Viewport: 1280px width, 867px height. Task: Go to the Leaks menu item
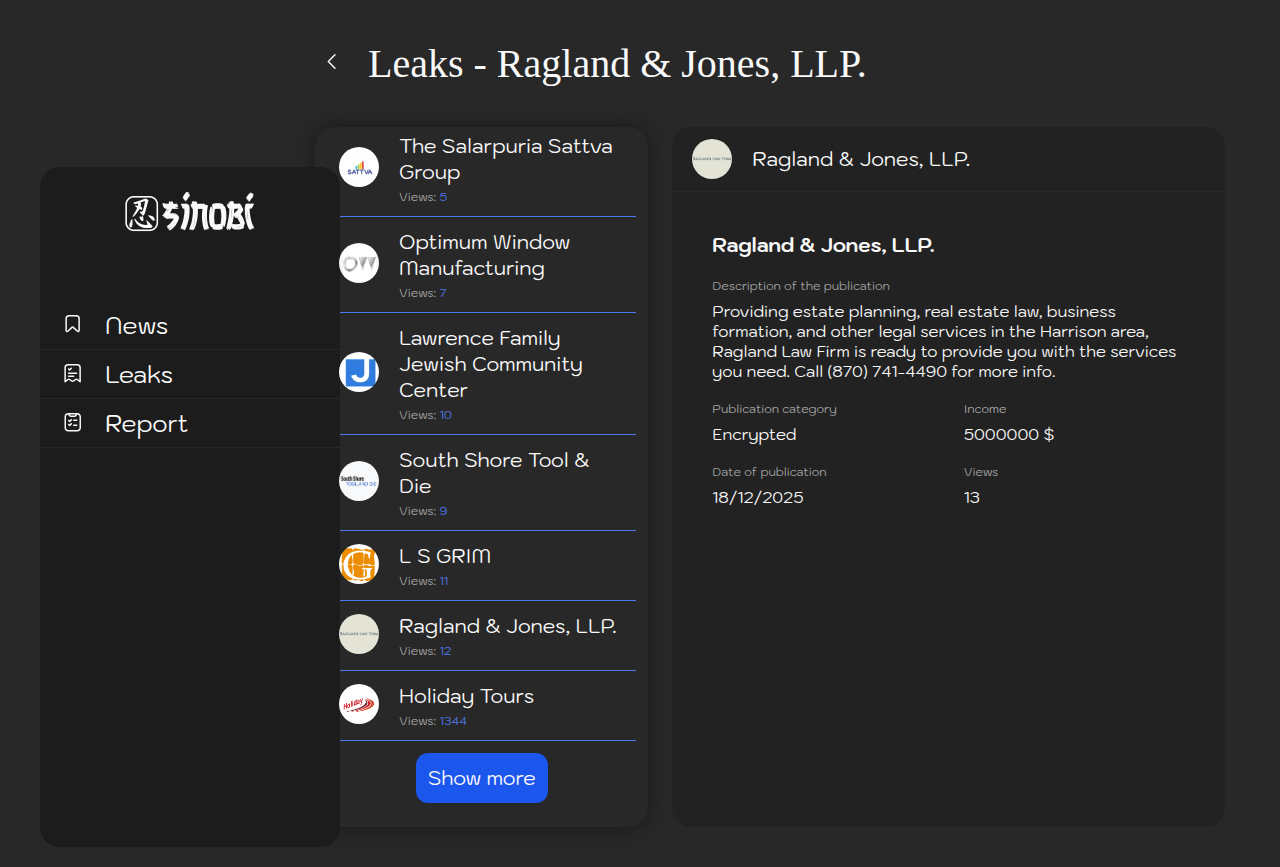(x=139, y=375)
